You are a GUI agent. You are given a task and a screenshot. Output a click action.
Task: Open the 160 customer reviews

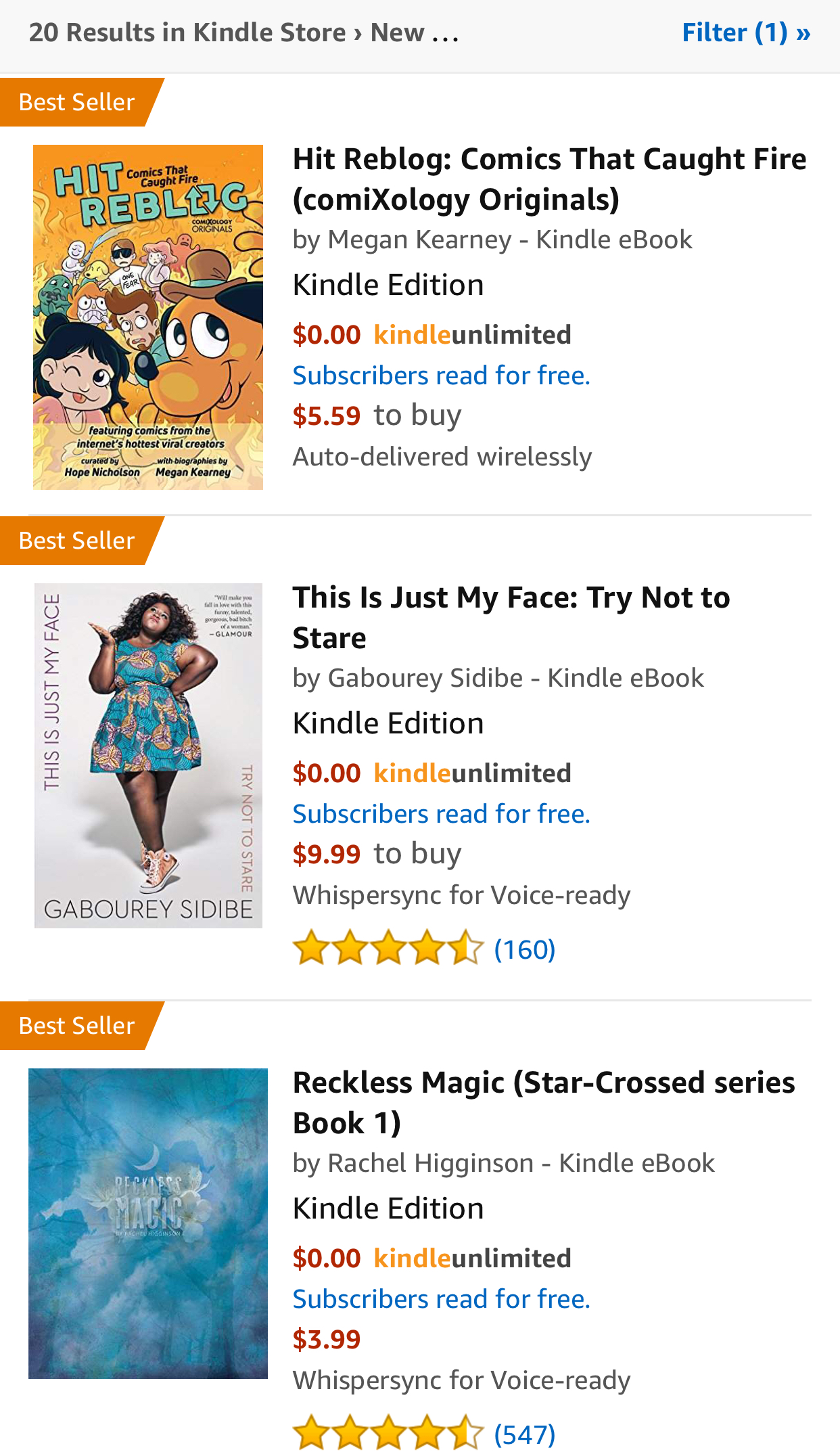[525, 949]
